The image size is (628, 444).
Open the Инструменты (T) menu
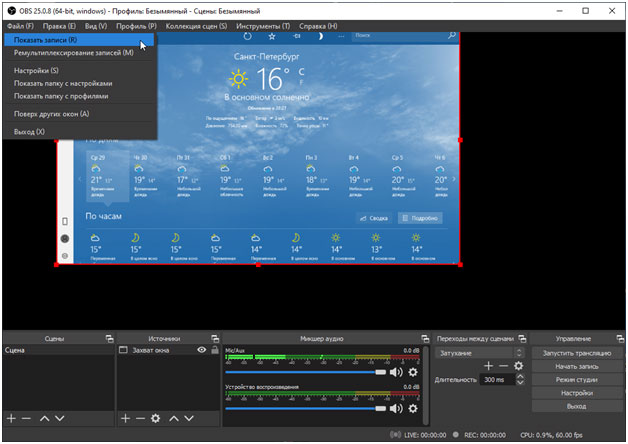click(263, 26)
